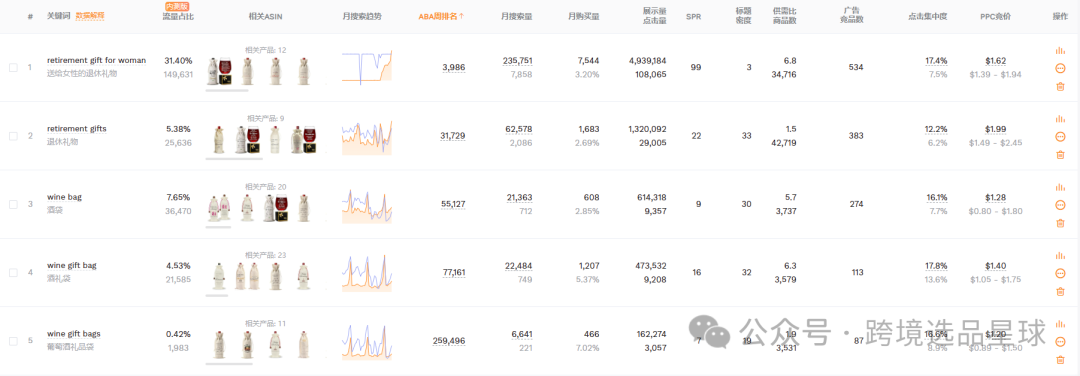This screenshot has width=1080, height=376.
Task: Delete the wine gift bags row
Action: click(1060, 359)
